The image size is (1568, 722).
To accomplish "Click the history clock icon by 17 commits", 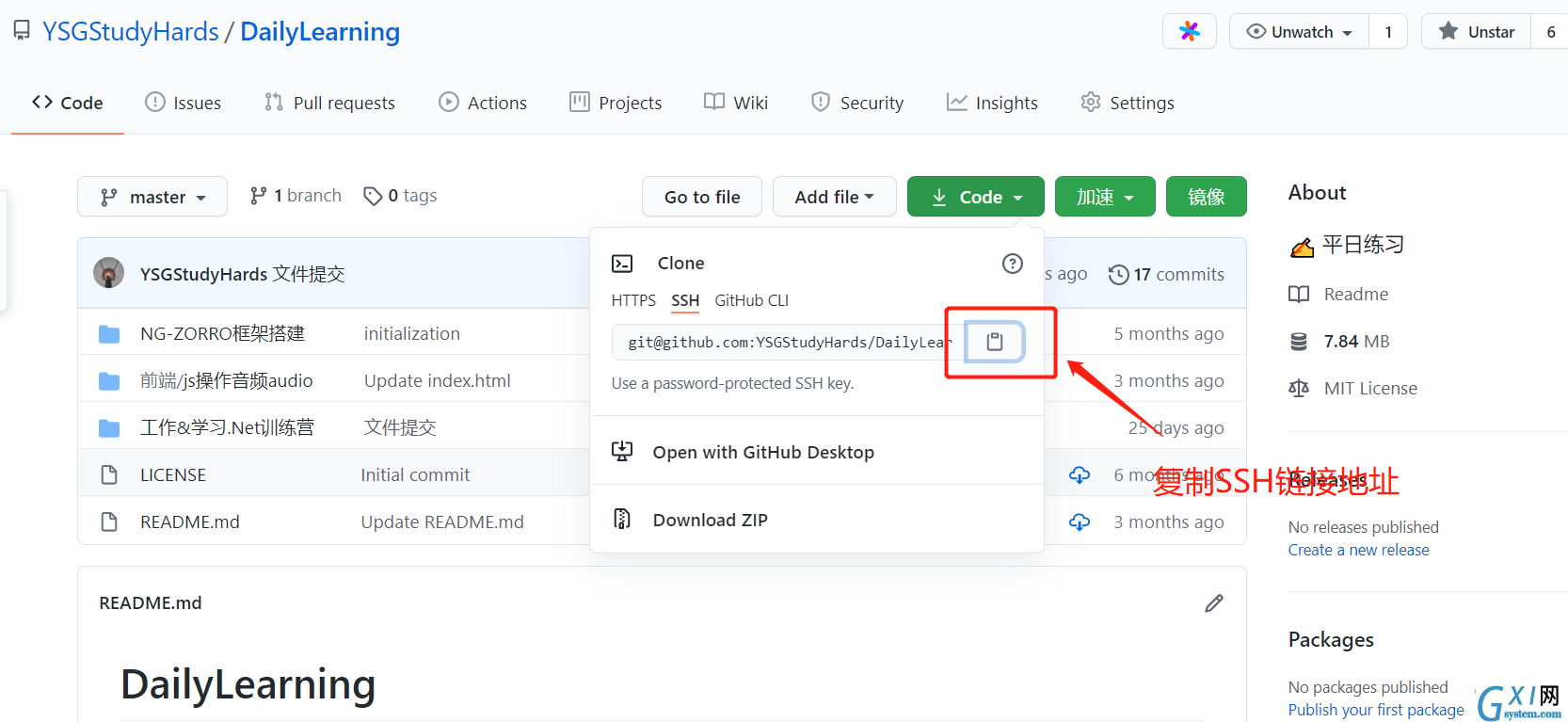I will 1118,275.
